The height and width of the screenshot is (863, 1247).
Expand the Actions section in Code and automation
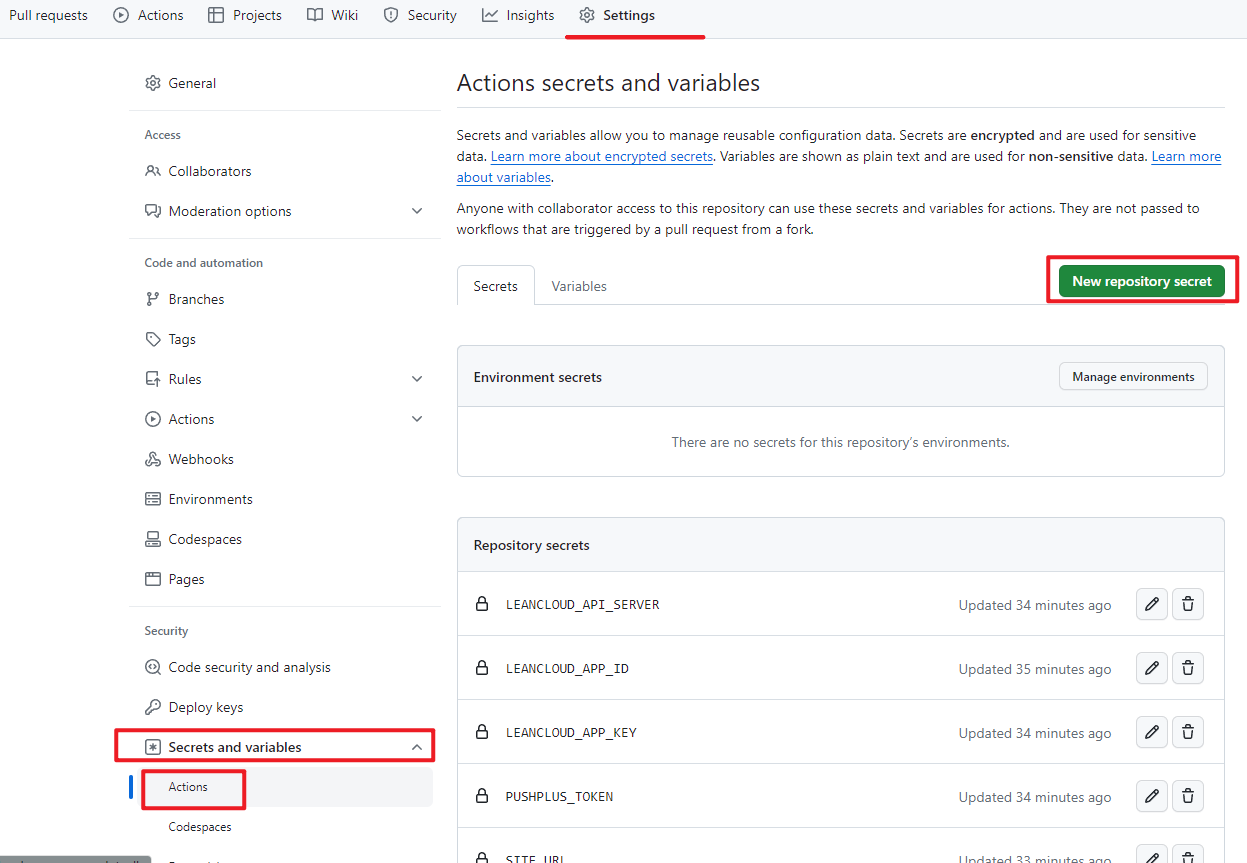point(417,419)
